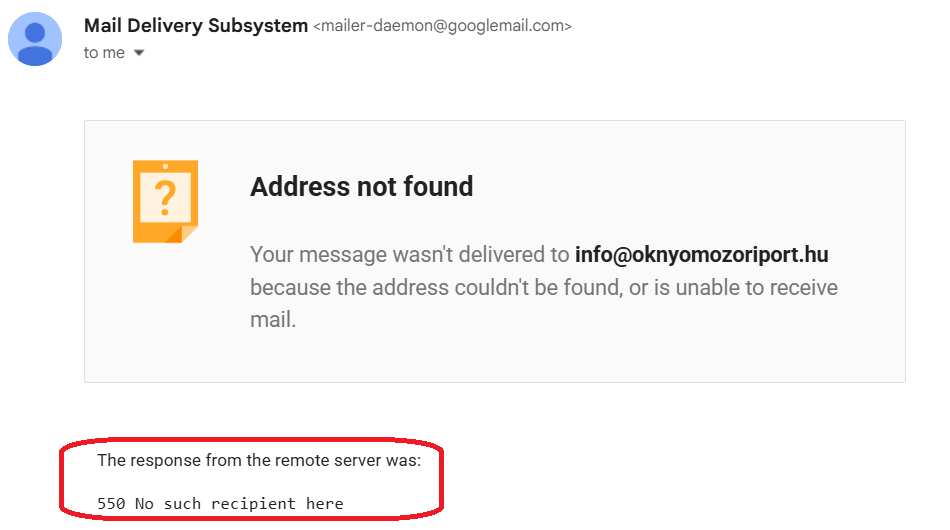Click the orange question mark note icon

(165, 201)
